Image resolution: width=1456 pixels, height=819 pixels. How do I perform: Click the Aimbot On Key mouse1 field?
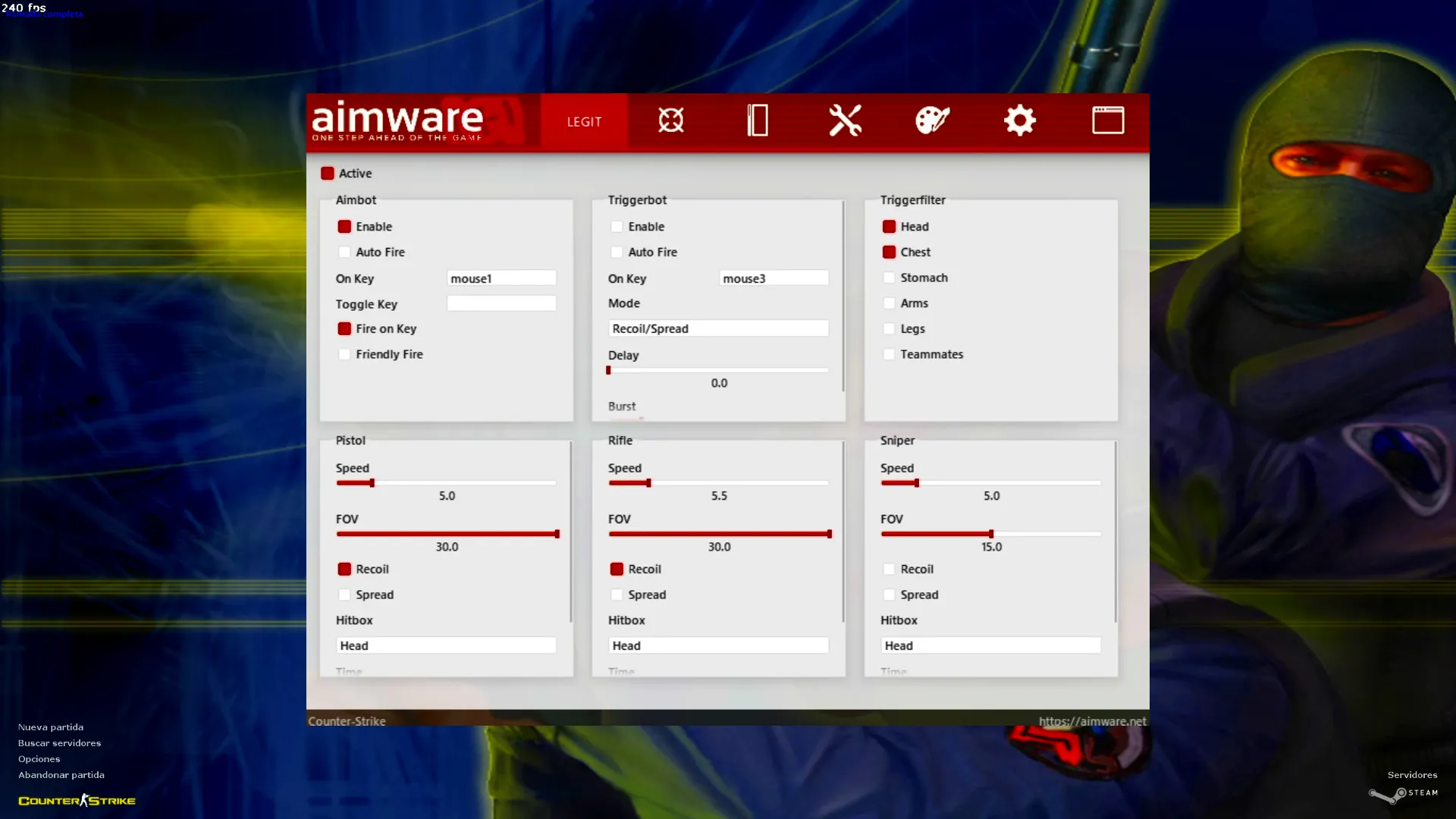(x=501, y=278)
